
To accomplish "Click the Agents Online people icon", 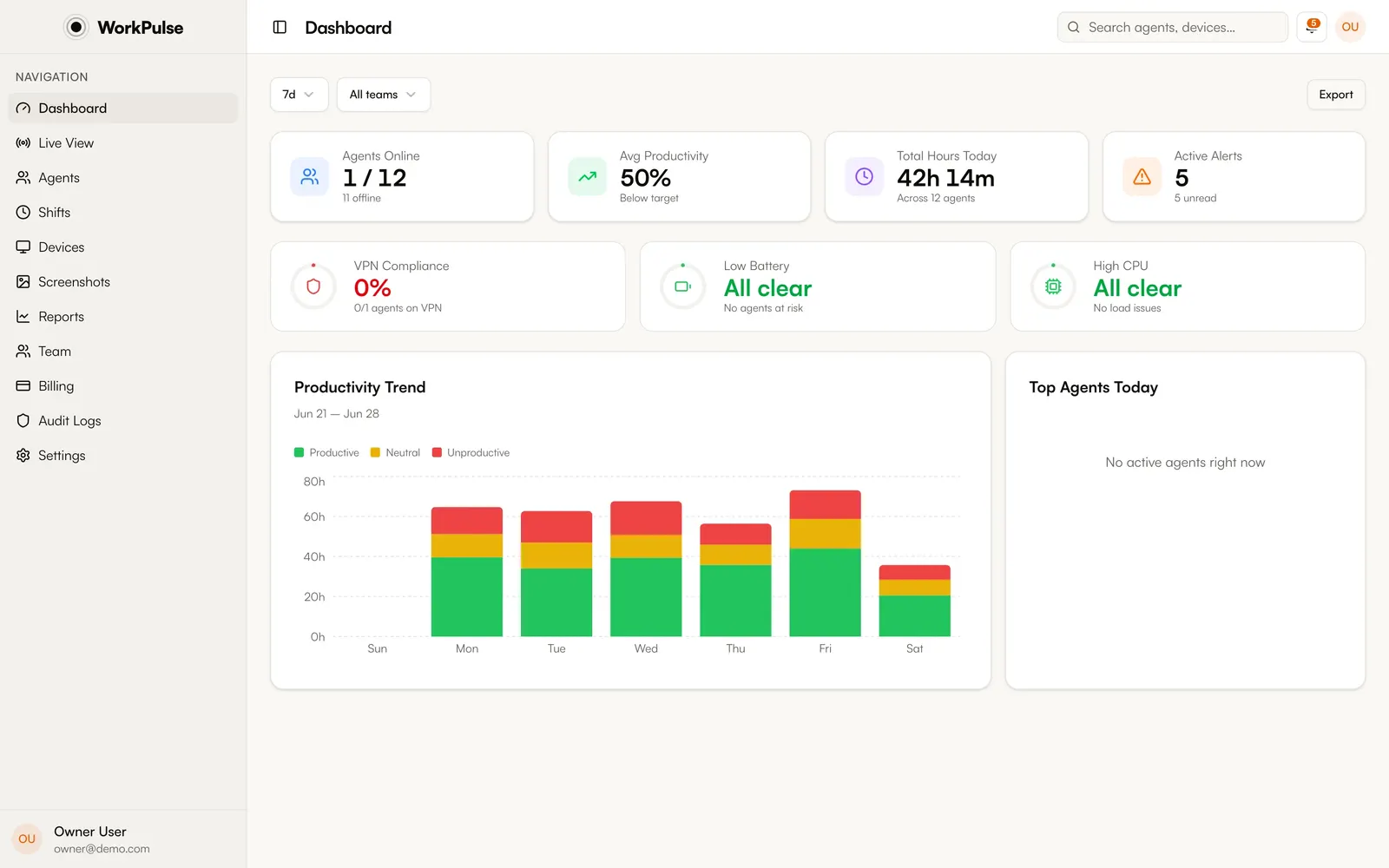I will pyautogui.click(x=310, y=177).
